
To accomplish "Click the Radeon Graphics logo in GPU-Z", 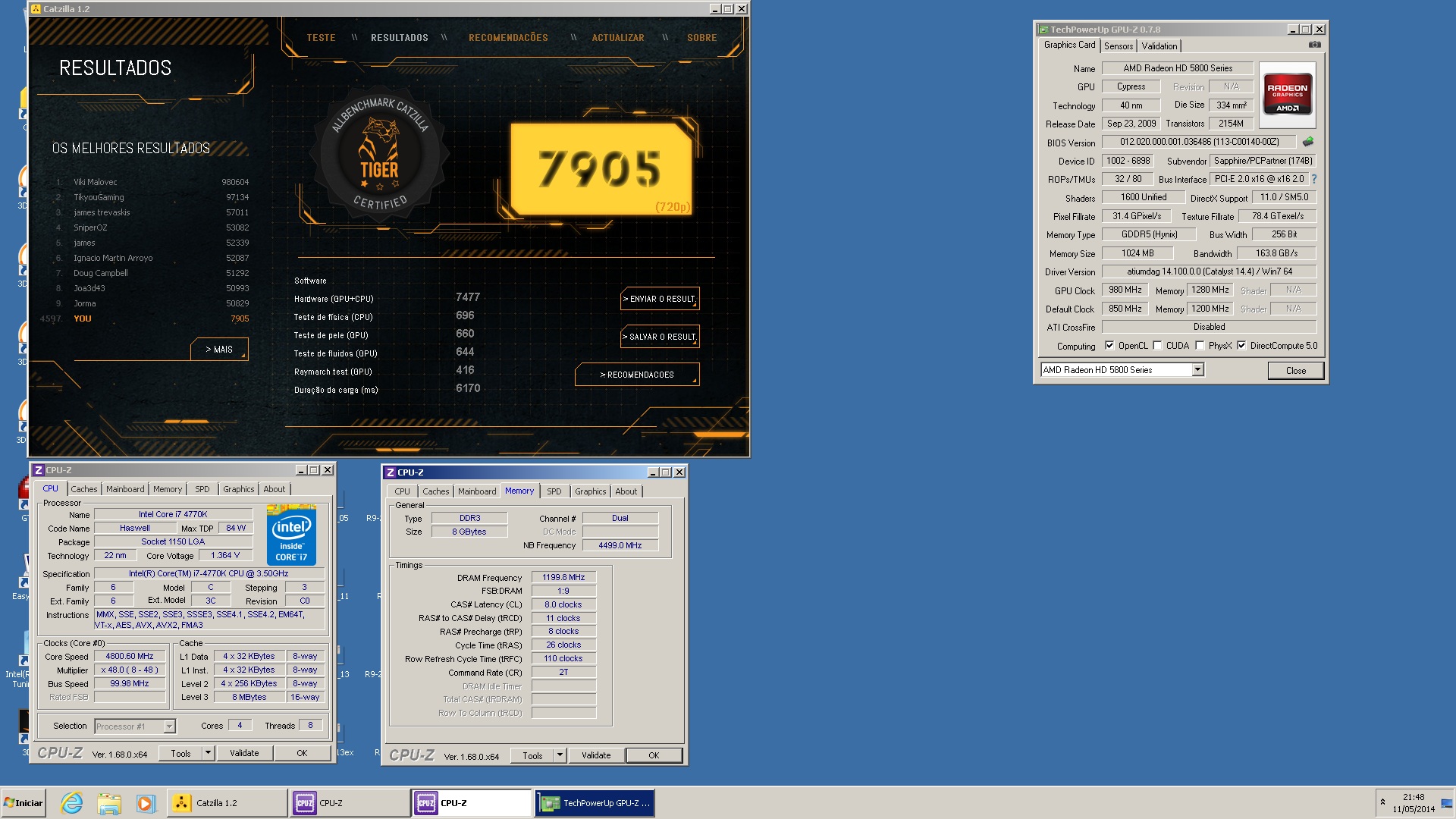I will click(x=1287, y=95).
